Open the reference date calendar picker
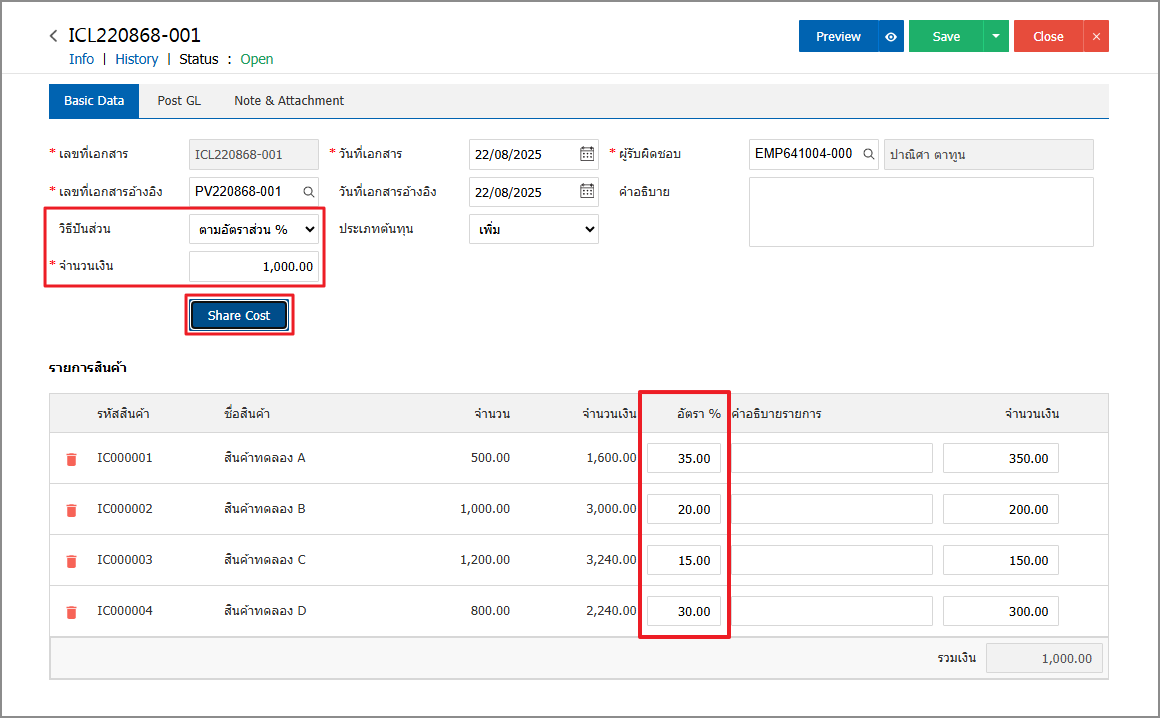 point(587,192)
